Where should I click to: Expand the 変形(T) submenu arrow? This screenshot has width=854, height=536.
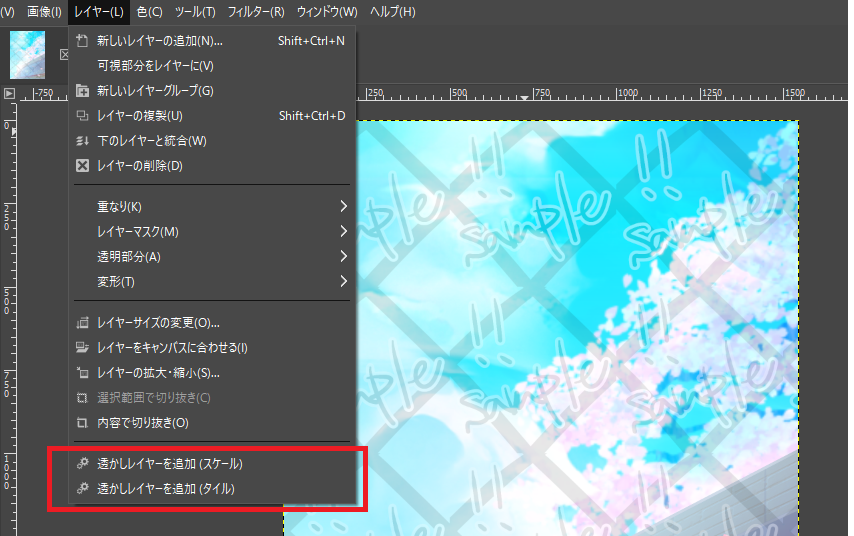coord(343,282)
